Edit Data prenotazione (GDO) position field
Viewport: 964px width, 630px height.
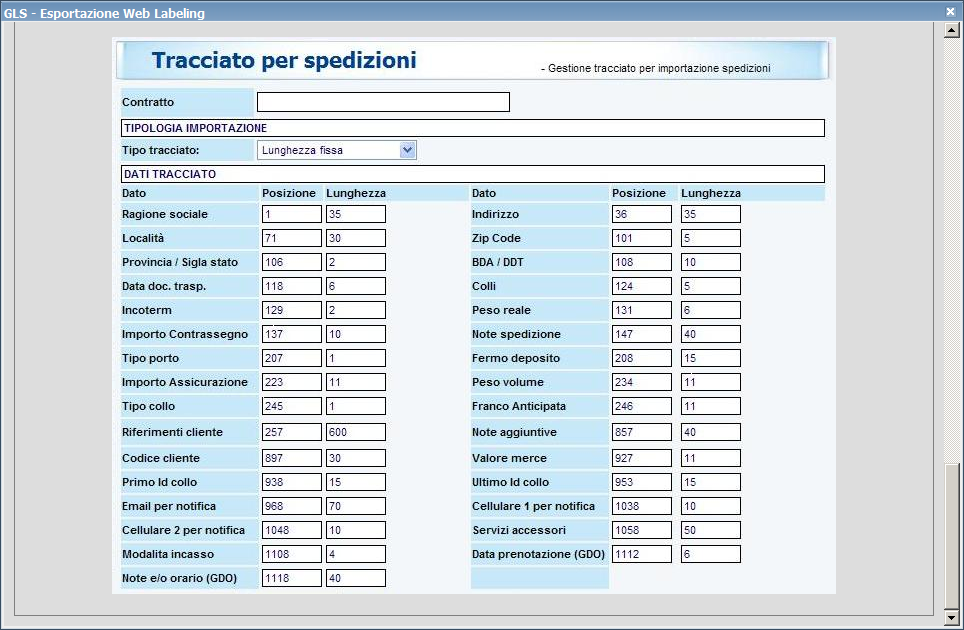point(642,554)
